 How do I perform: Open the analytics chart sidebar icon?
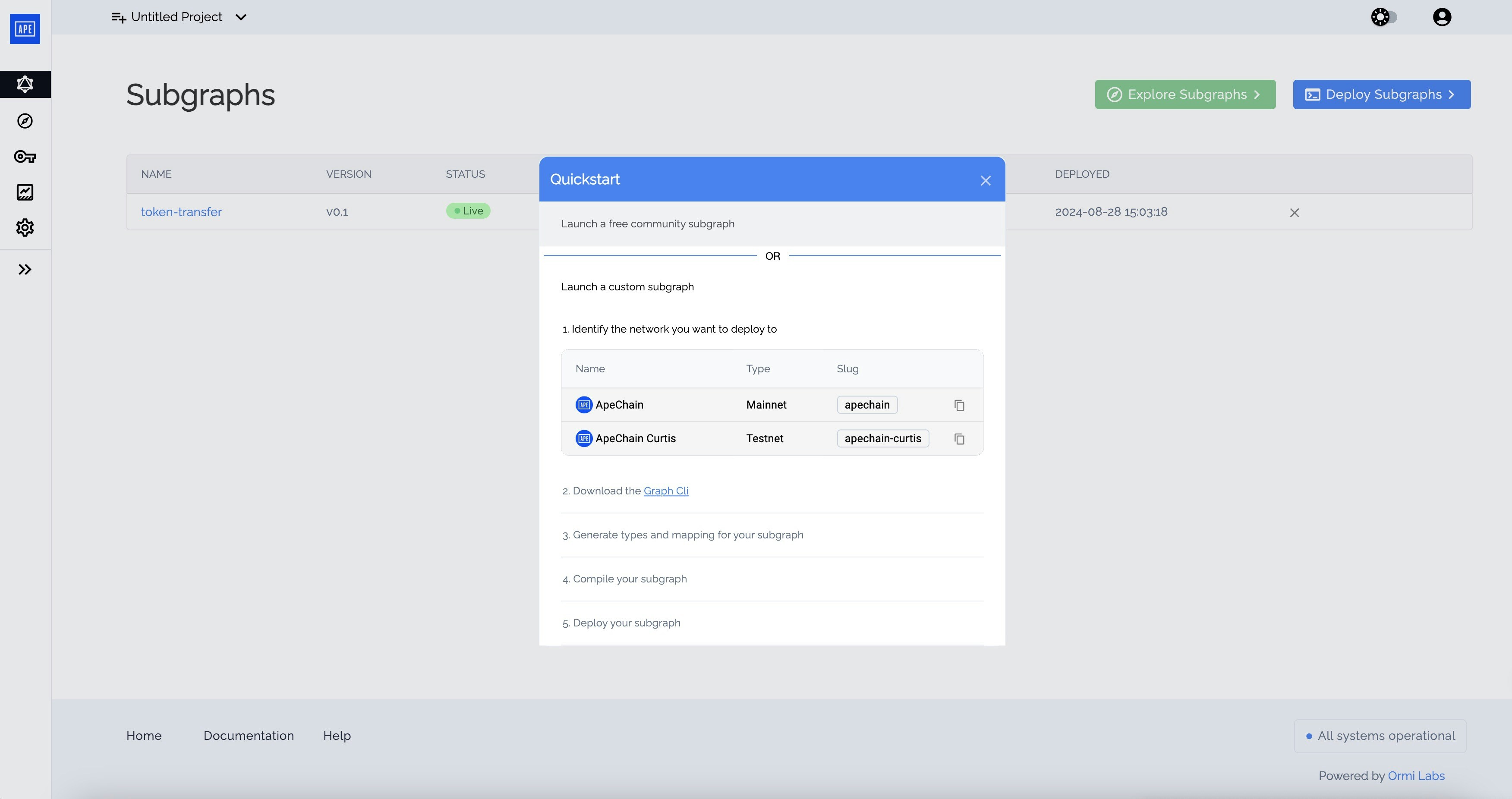click(x=25, y=192)
